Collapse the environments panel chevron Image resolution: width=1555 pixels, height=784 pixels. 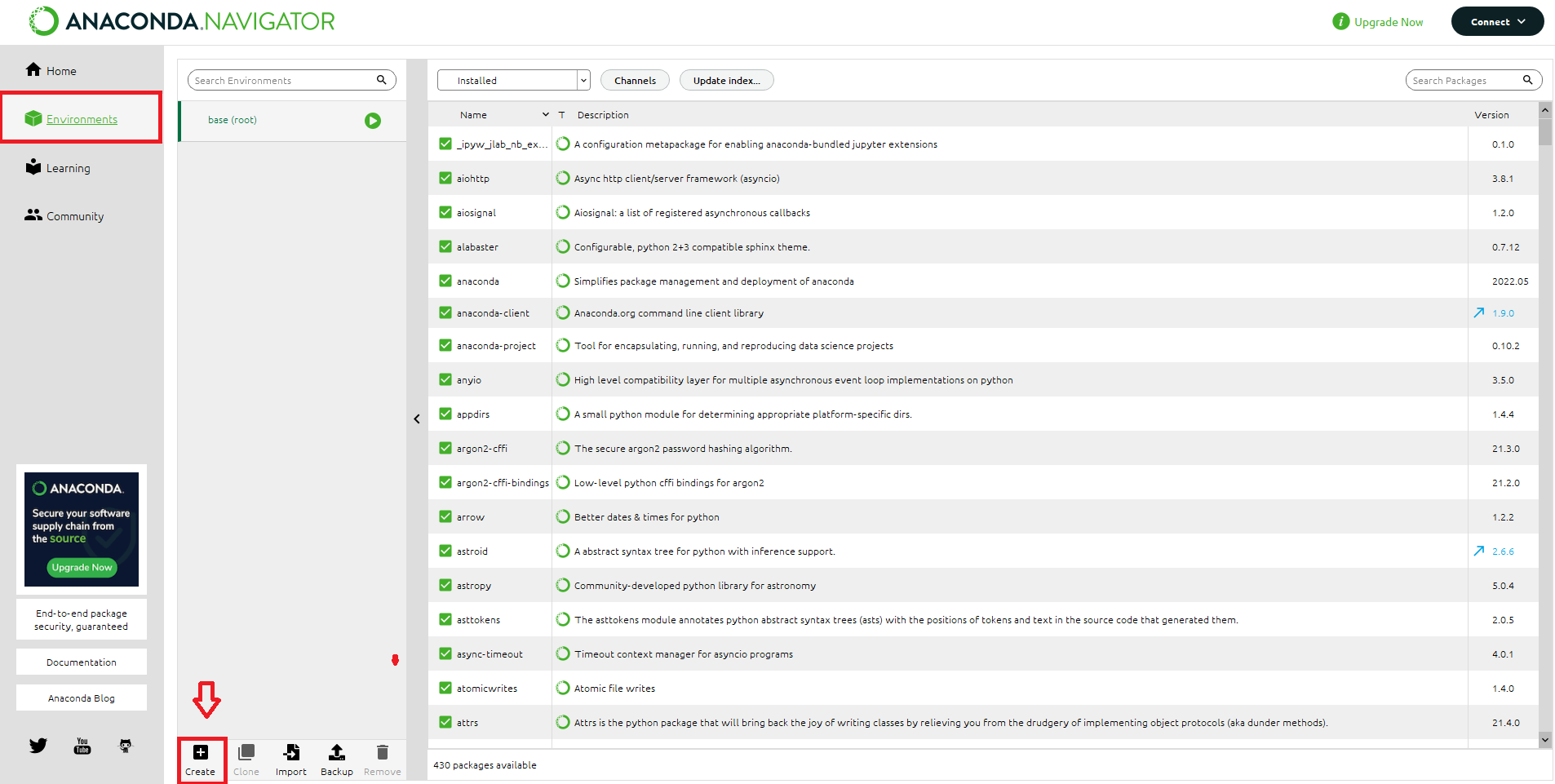tap(416, 418)
